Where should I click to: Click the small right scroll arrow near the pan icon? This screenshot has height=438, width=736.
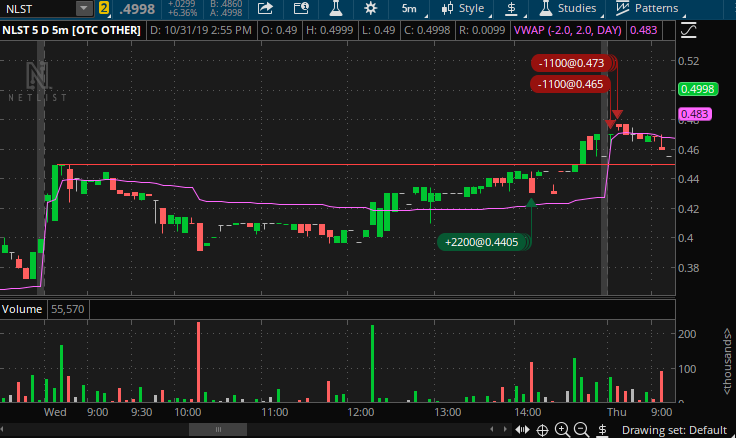(505, 429)
